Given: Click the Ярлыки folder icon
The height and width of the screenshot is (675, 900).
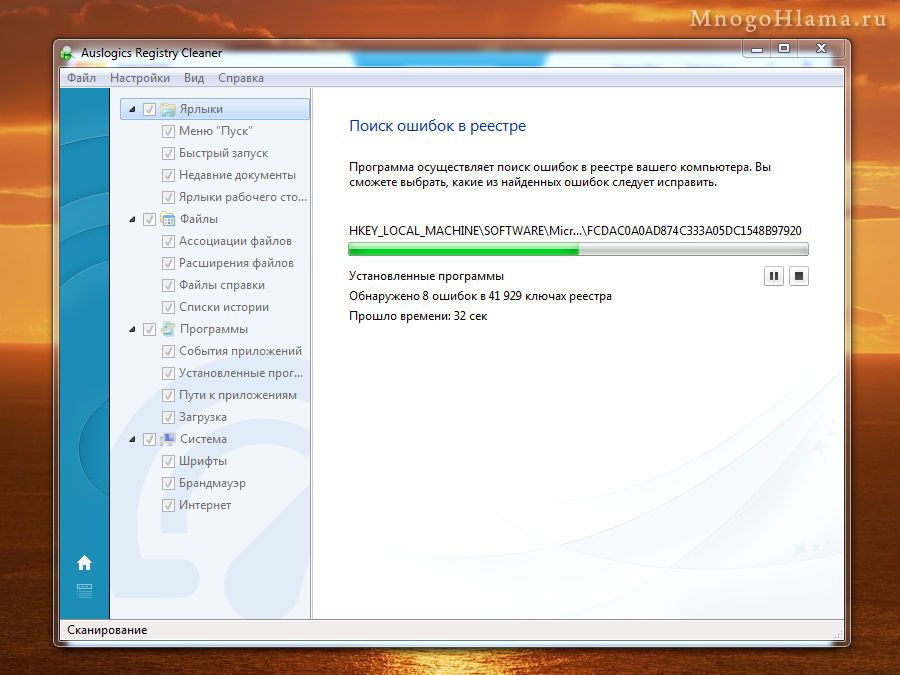Looking at the screenshot, I should (x=168, y=109).
